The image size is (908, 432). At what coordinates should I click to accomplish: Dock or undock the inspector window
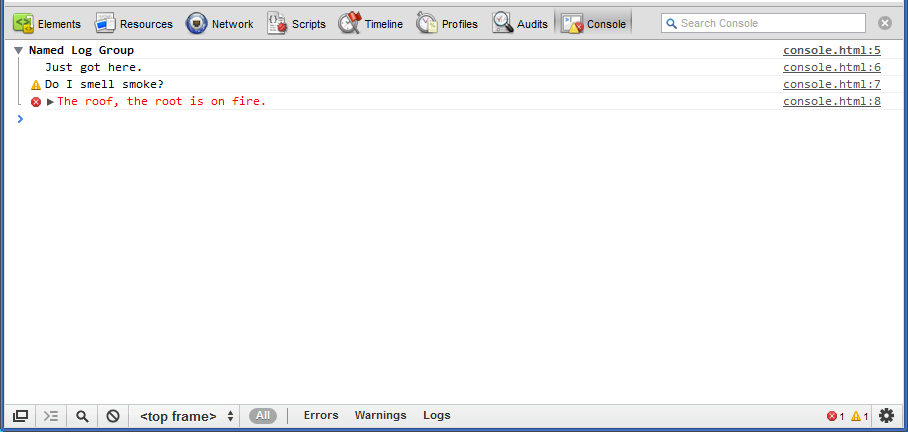[x=19, y=416]
